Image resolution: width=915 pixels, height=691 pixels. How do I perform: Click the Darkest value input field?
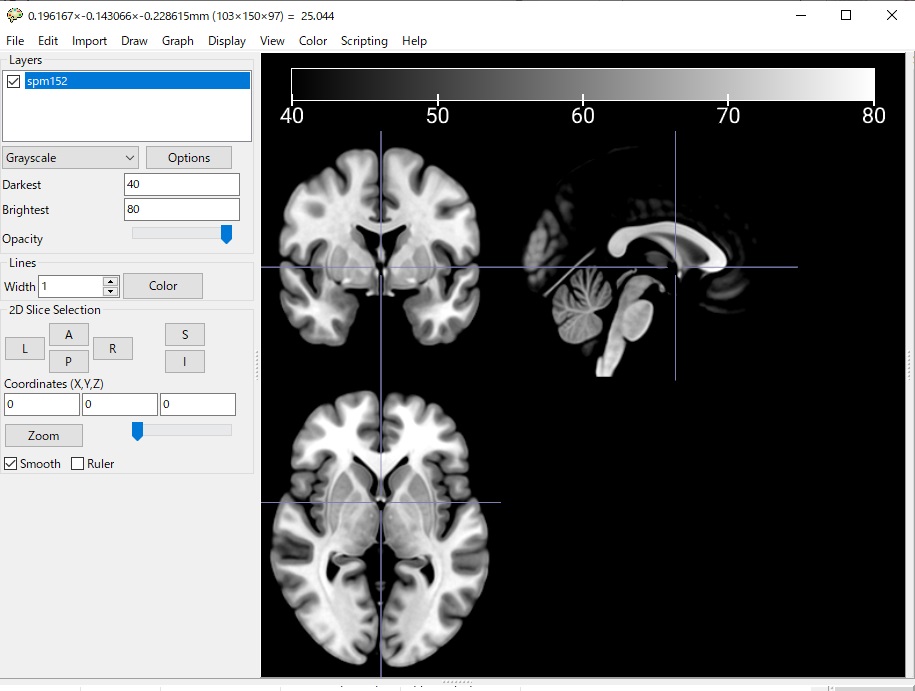click(181, 185)
